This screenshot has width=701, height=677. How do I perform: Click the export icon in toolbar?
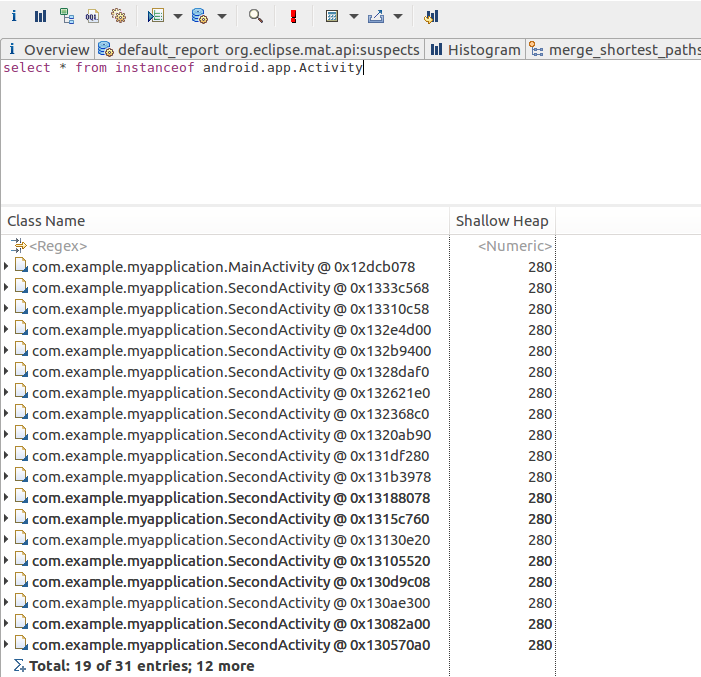coord(376,17)
